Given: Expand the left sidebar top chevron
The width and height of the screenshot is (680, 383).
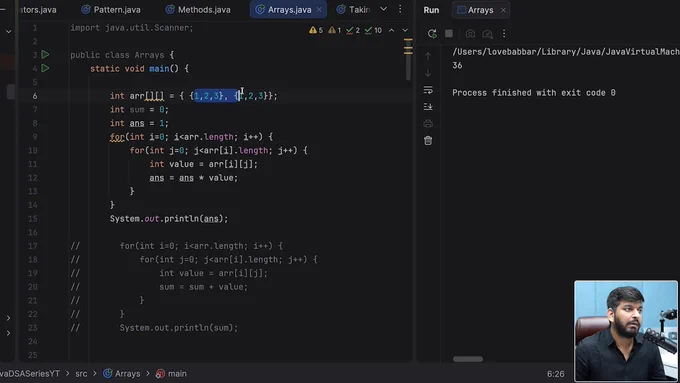Looking at the screenshot, I should click(x=8, y=31).
